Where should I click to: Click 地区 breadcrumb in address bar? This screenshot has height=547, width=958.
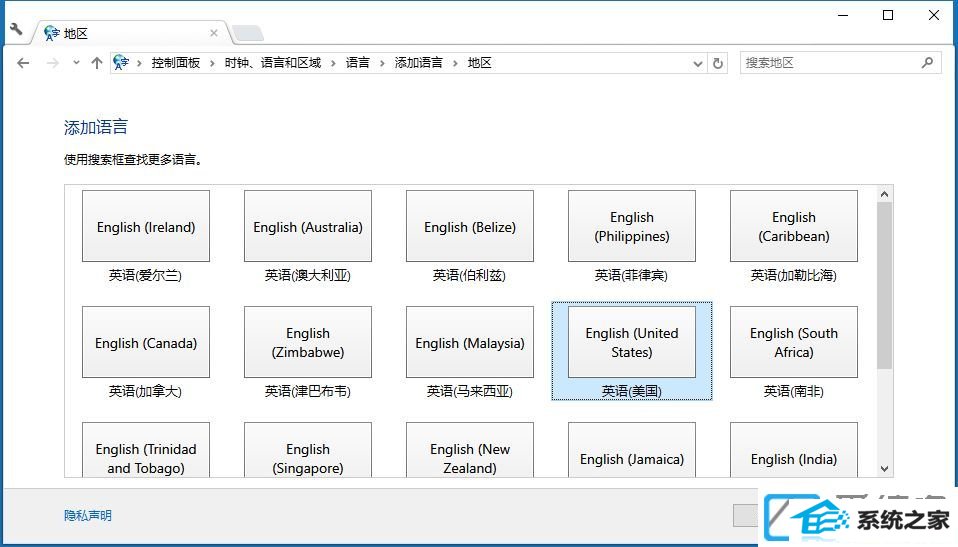tap(480, 63)
